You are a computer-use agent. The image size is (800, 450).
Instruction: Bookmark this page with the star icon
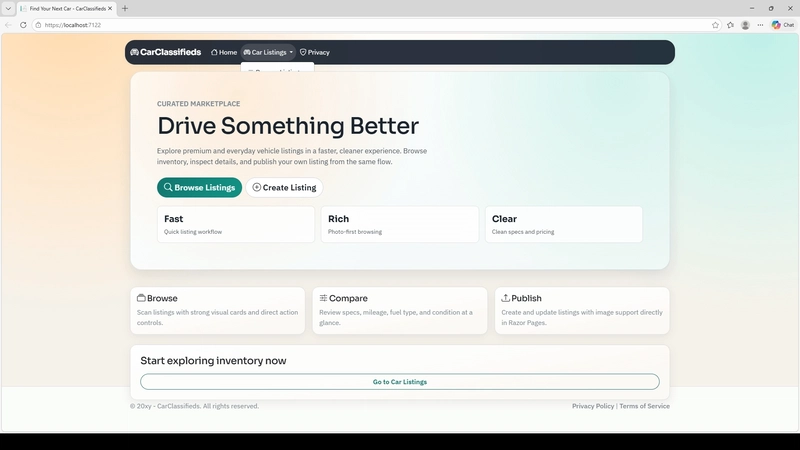pos(715,25)
